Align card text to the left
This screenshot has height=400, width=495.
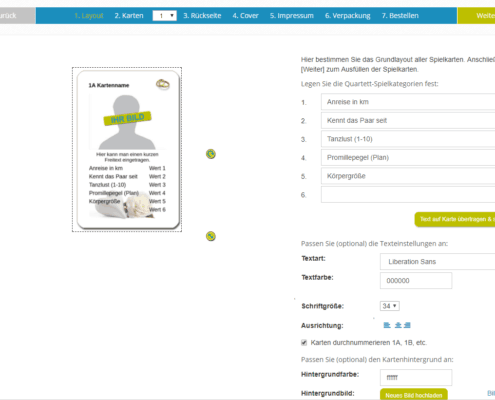pos(387,325)
